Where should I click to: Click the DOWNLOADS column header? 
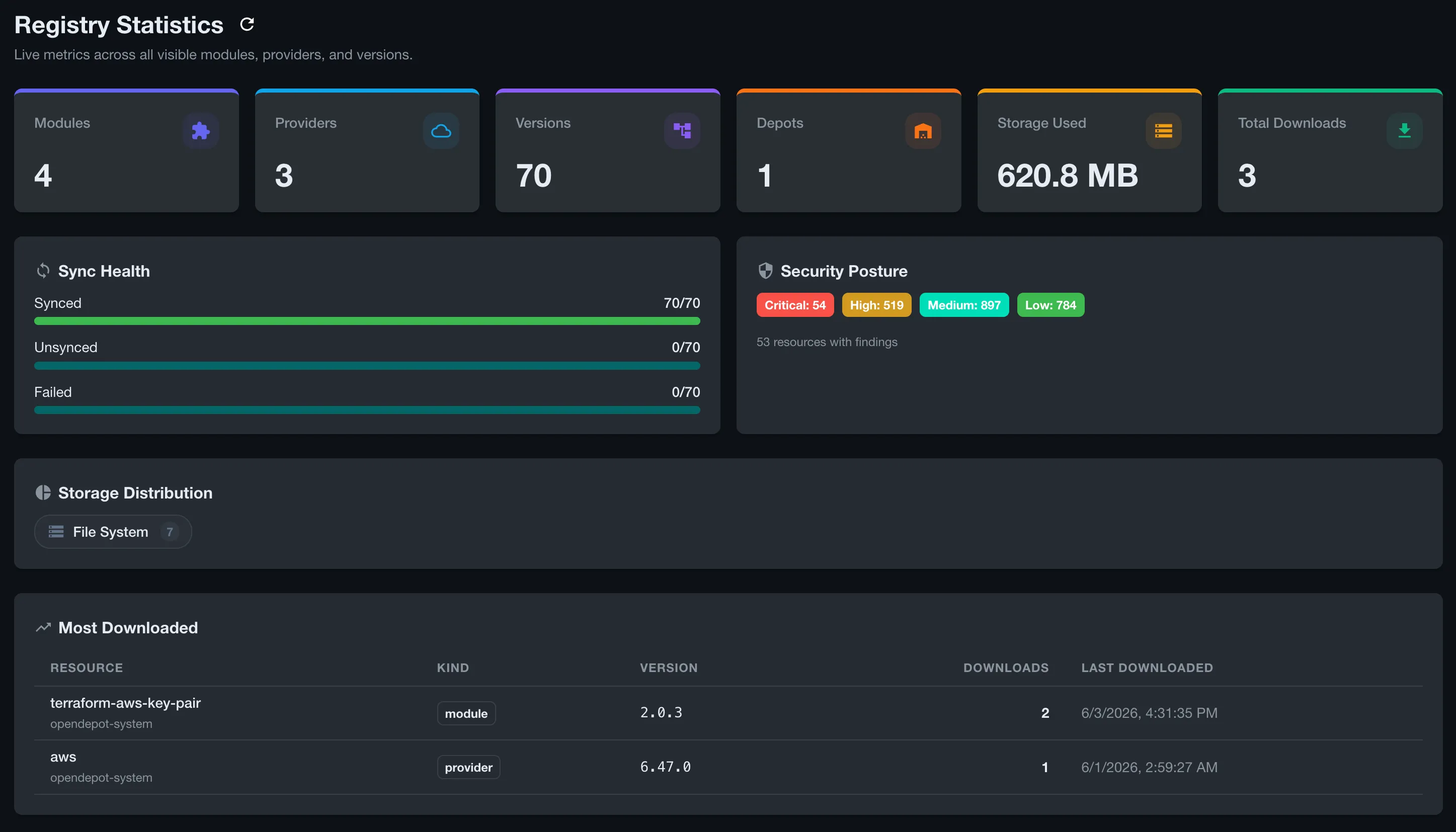coord(1006,668)
